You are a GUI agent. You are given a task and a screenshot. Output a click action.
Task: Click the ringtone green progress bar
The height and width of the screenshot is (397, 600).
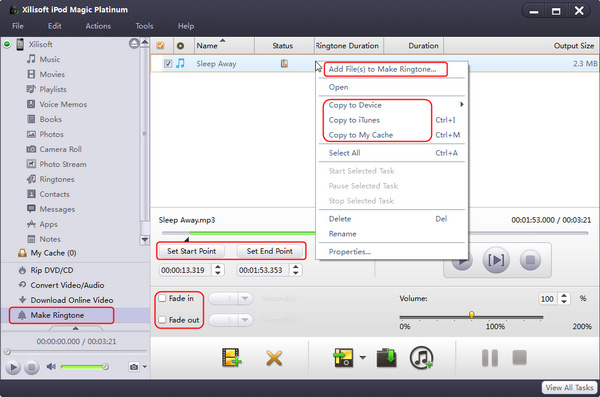[252, 232]
